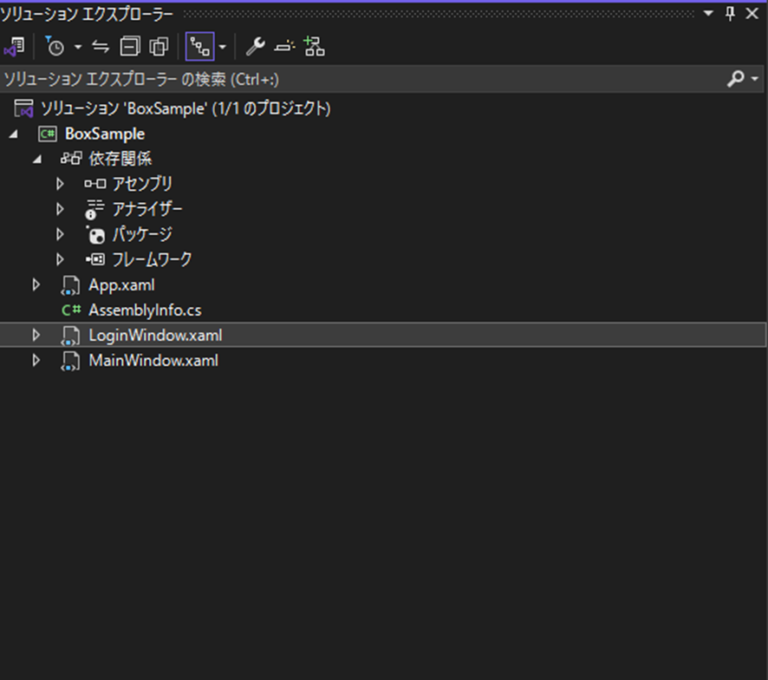Toggle auto-hide pin for Solution Explorer
The width and height of the screenshot is (768, 680).
730,13
